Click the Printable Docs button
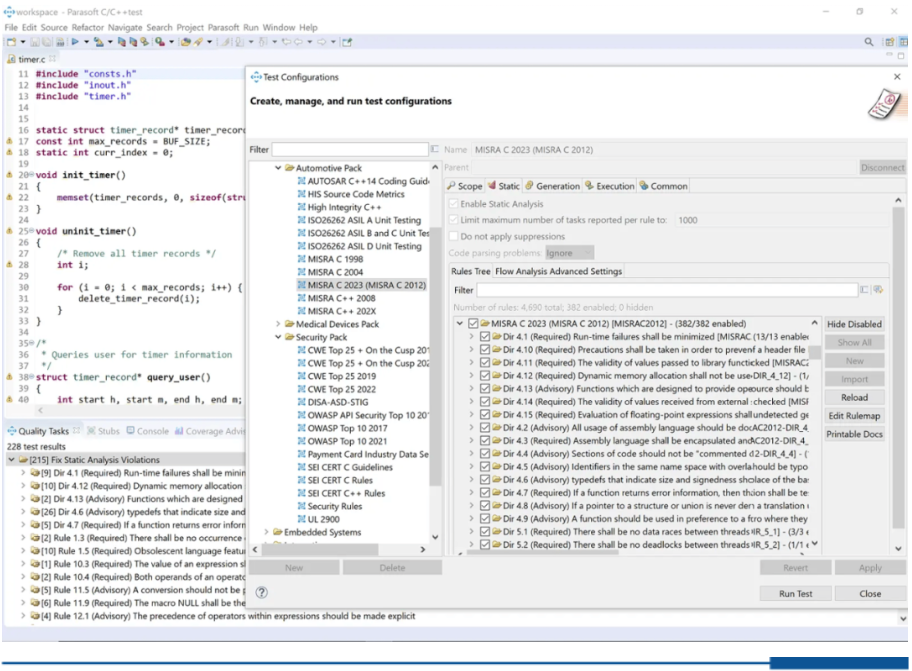 click(854, 434)
